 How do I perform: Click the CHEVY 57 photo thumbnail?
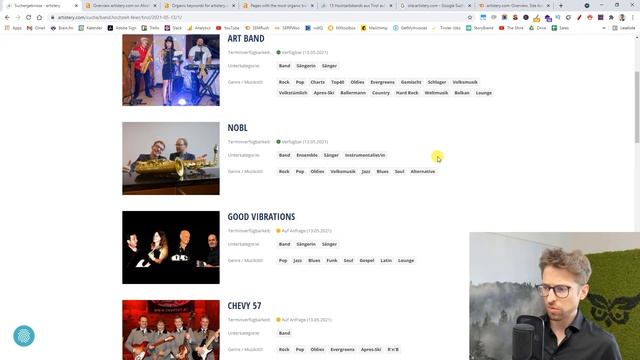pos(171,330)
